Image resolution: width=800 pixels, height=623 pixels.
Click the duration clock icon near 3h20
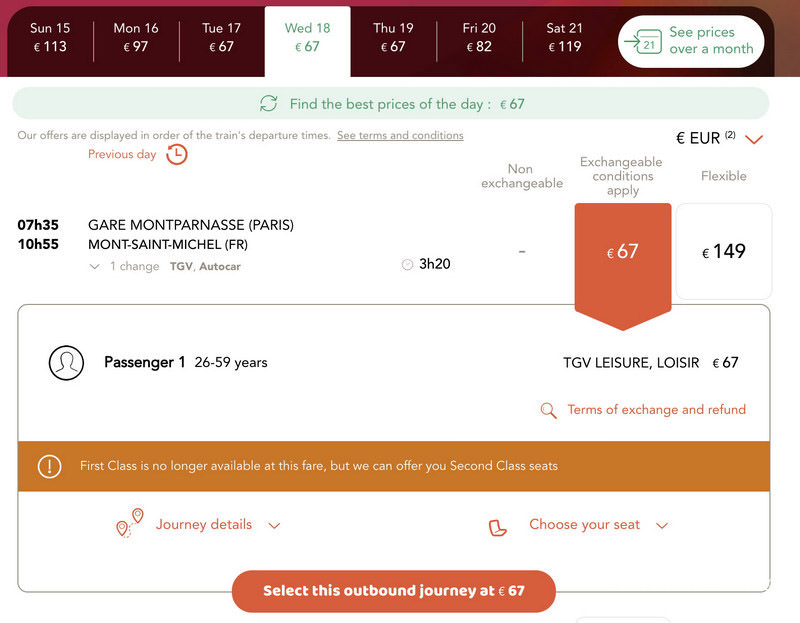[407, 264]
